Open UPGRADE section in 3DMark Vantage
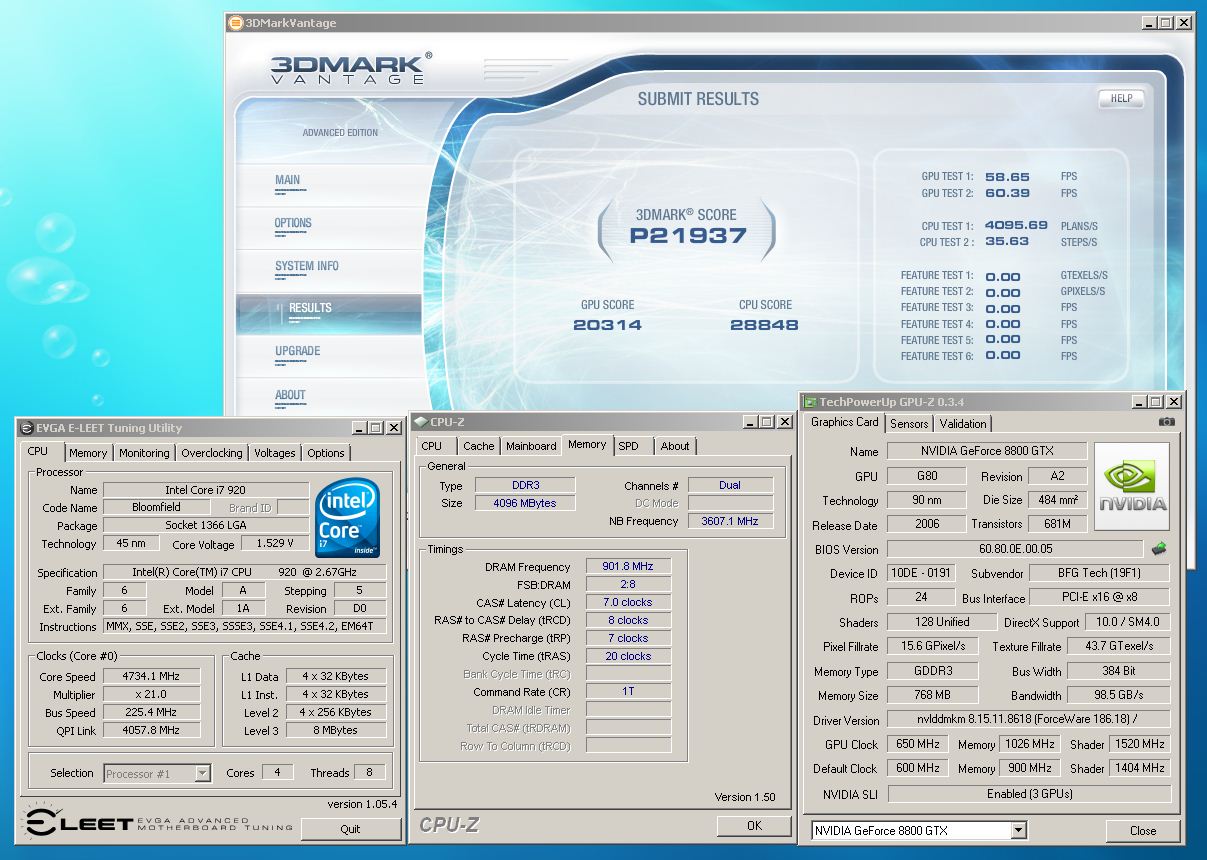 point(298,352)
